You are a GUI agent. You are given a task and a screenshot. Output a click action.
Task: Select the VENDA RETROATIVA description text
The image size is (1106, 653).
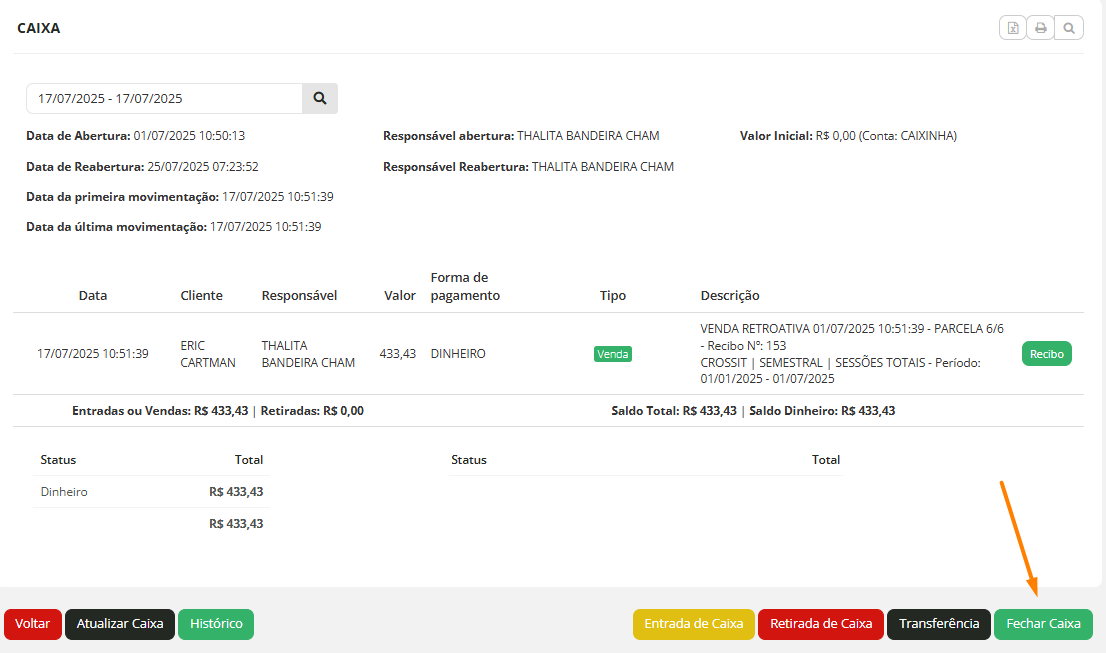[852, 353]
